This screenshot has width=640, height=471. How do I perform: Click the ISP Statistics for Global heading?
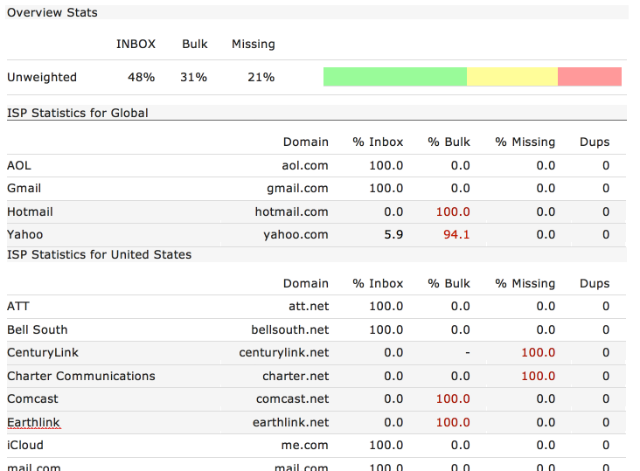point(78,113)
